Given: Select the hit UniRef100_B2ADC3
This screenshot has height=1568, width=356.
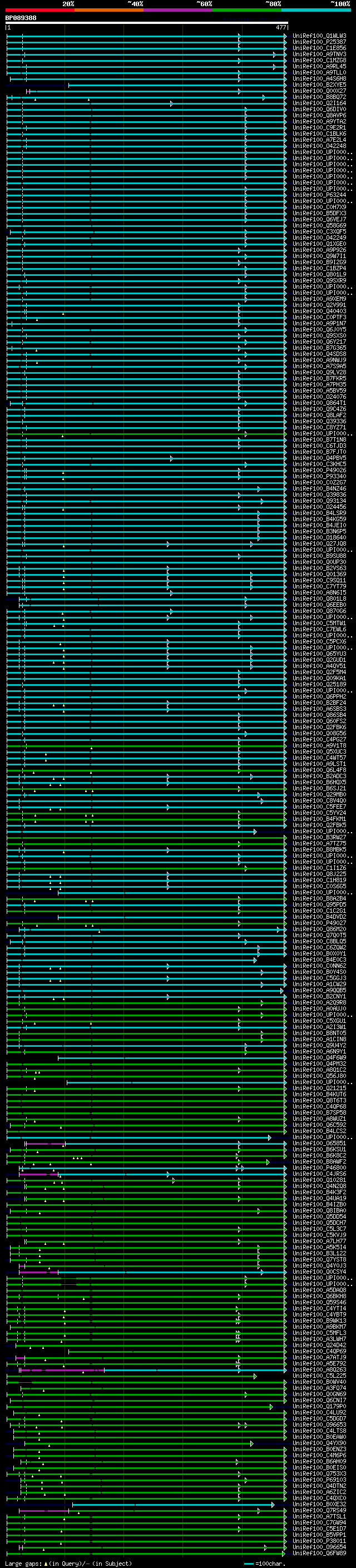Looking at the screenshot, I should click(319, 776).
